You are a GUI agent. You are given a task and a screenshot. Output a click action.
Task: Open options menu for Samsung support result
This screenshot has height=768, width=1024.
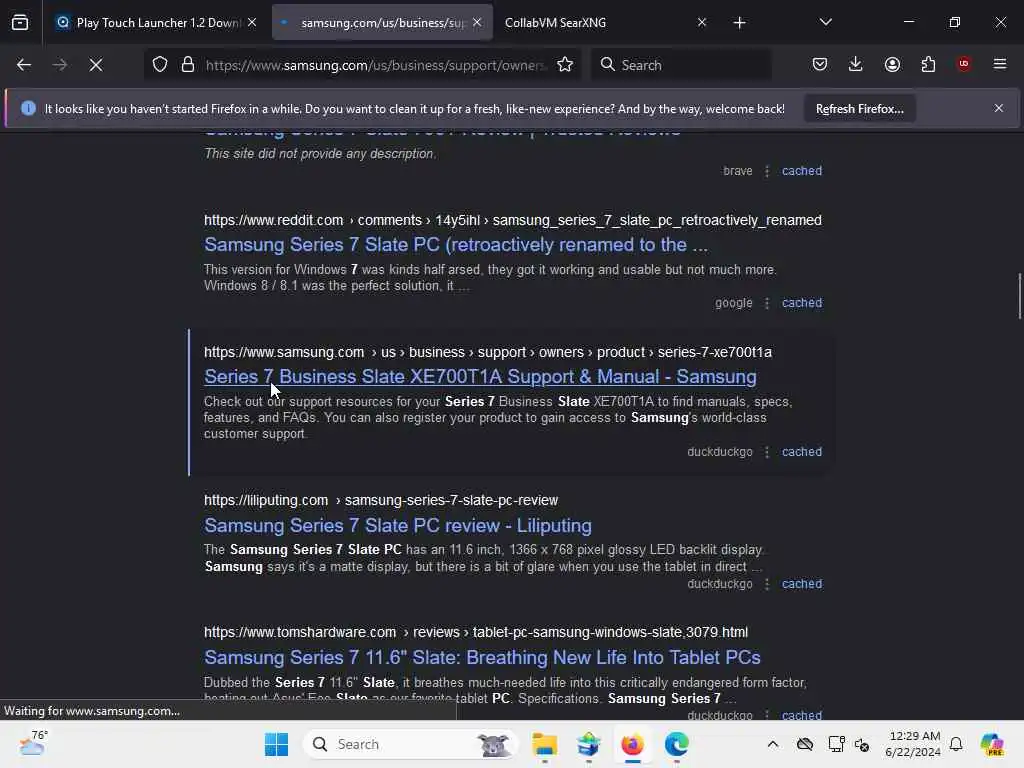tap(767, 452)
